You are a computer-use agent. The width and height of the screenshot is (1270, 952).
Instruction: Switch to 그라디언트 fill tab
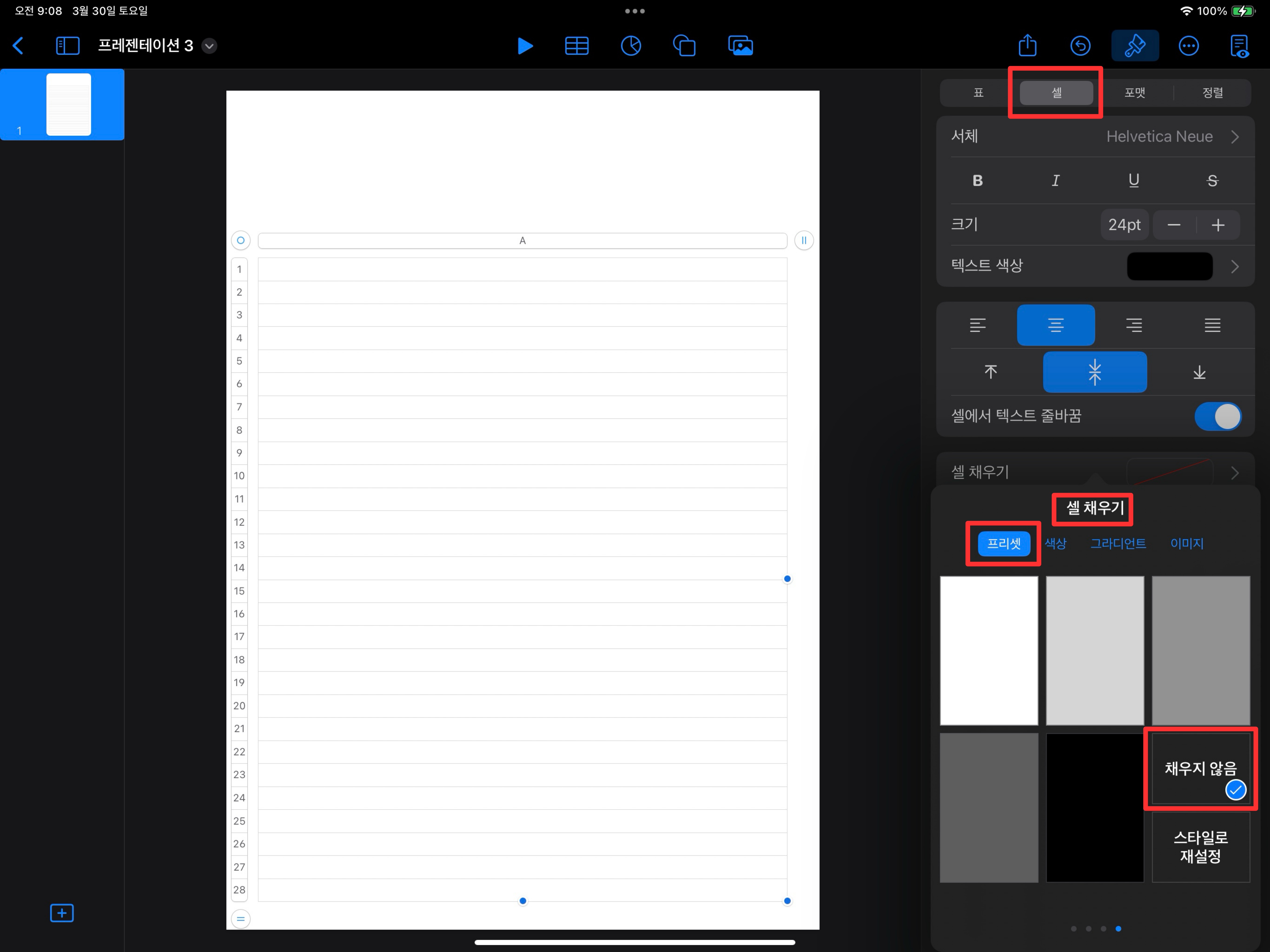[1118, 543]
